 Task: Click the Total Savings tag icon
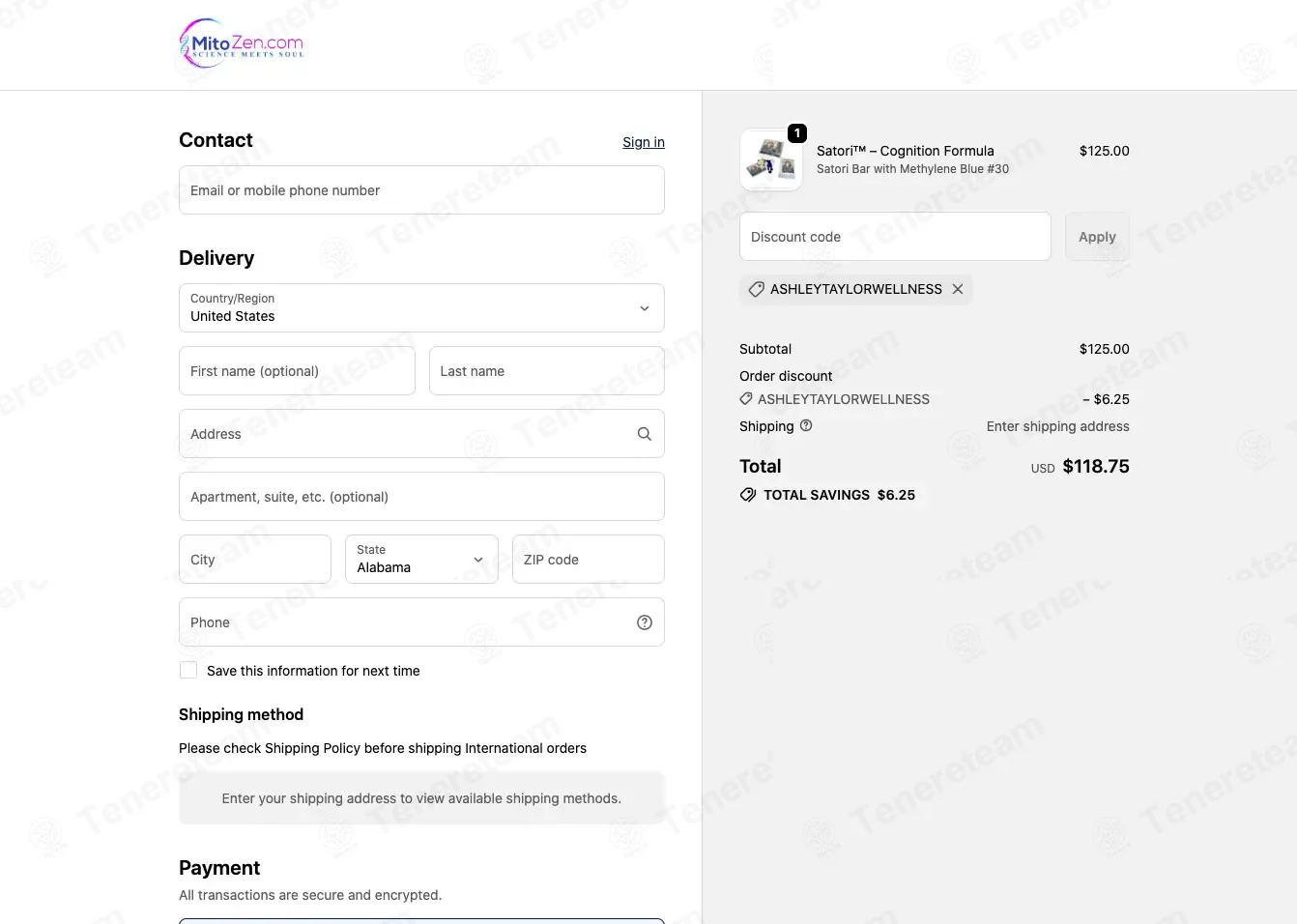point(748,495)
